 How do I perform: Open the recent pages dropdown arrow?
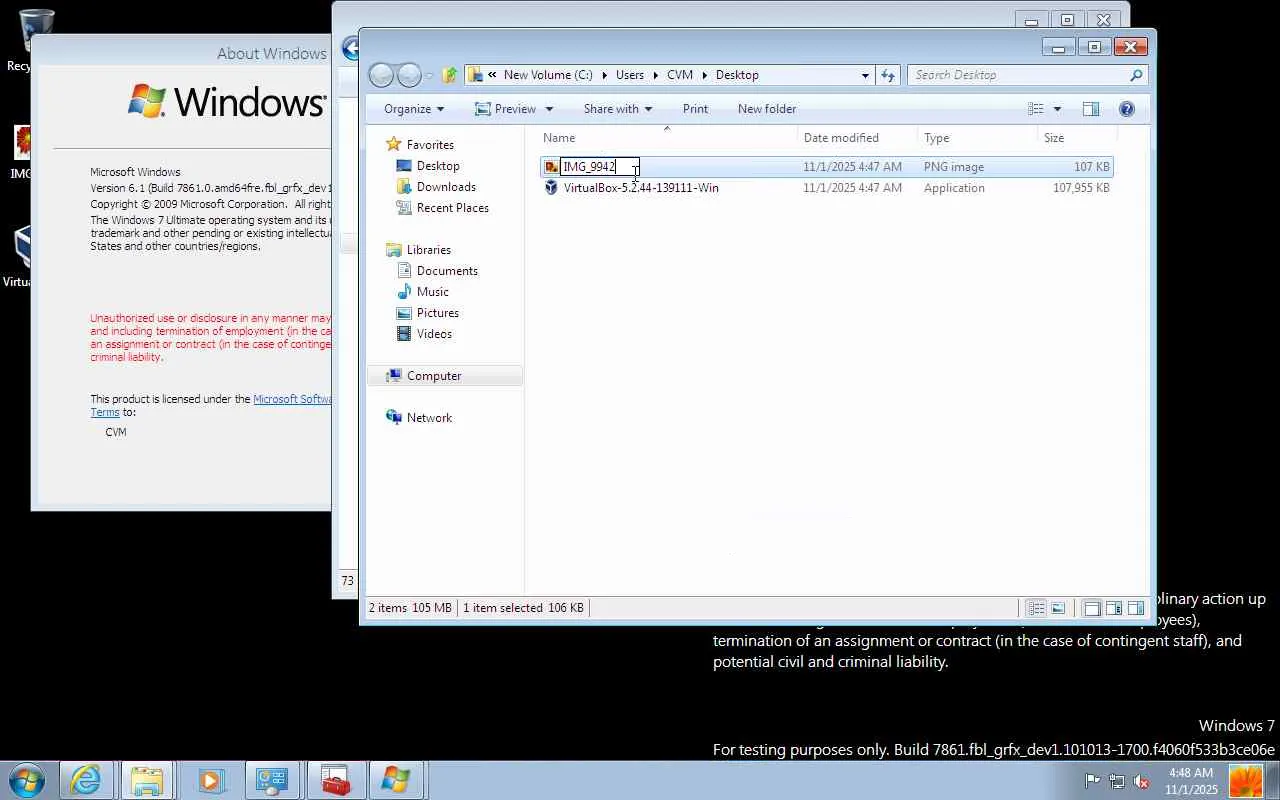430,75
